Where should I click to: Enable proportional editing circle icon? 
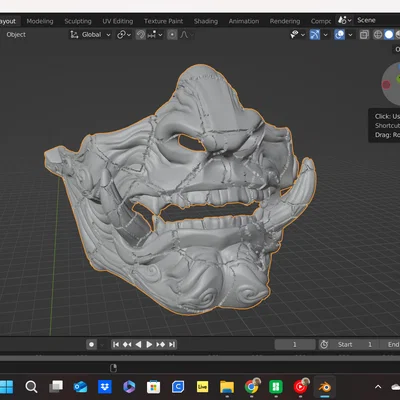click(172, 35)
